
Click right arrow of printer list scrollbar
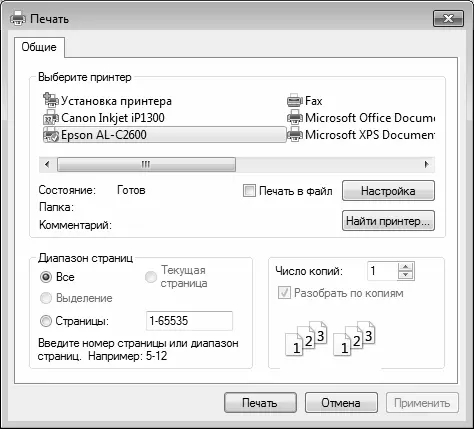coord(426,164)
